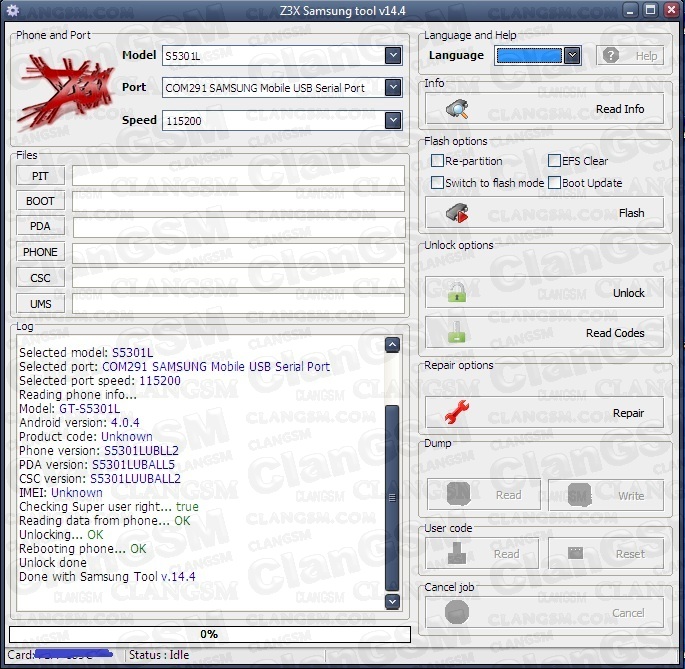
Task: Click the 0% progress bar
Action: click(x=210, y=634)
